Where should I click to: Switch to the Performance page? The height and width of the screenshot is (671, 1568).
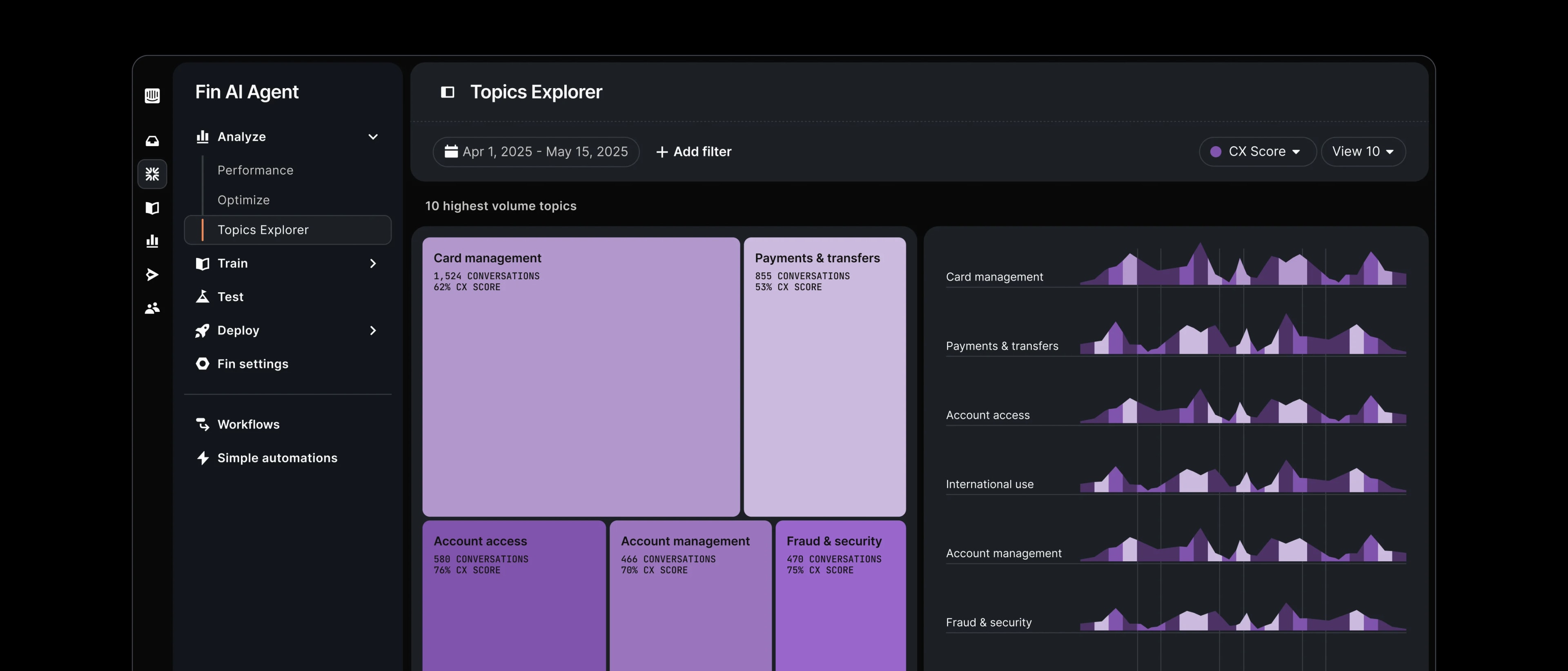tap(255, 170)
